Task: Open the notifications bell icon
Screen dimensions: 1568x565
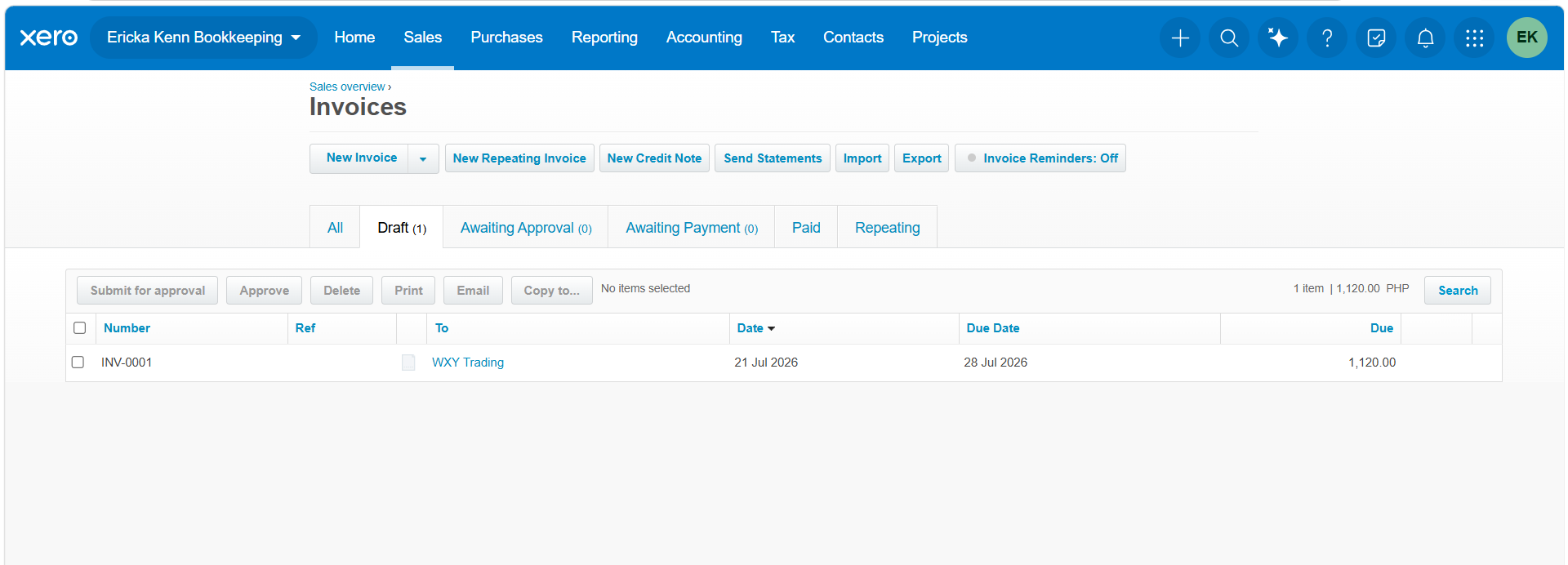Action: tap(1425, 38)
